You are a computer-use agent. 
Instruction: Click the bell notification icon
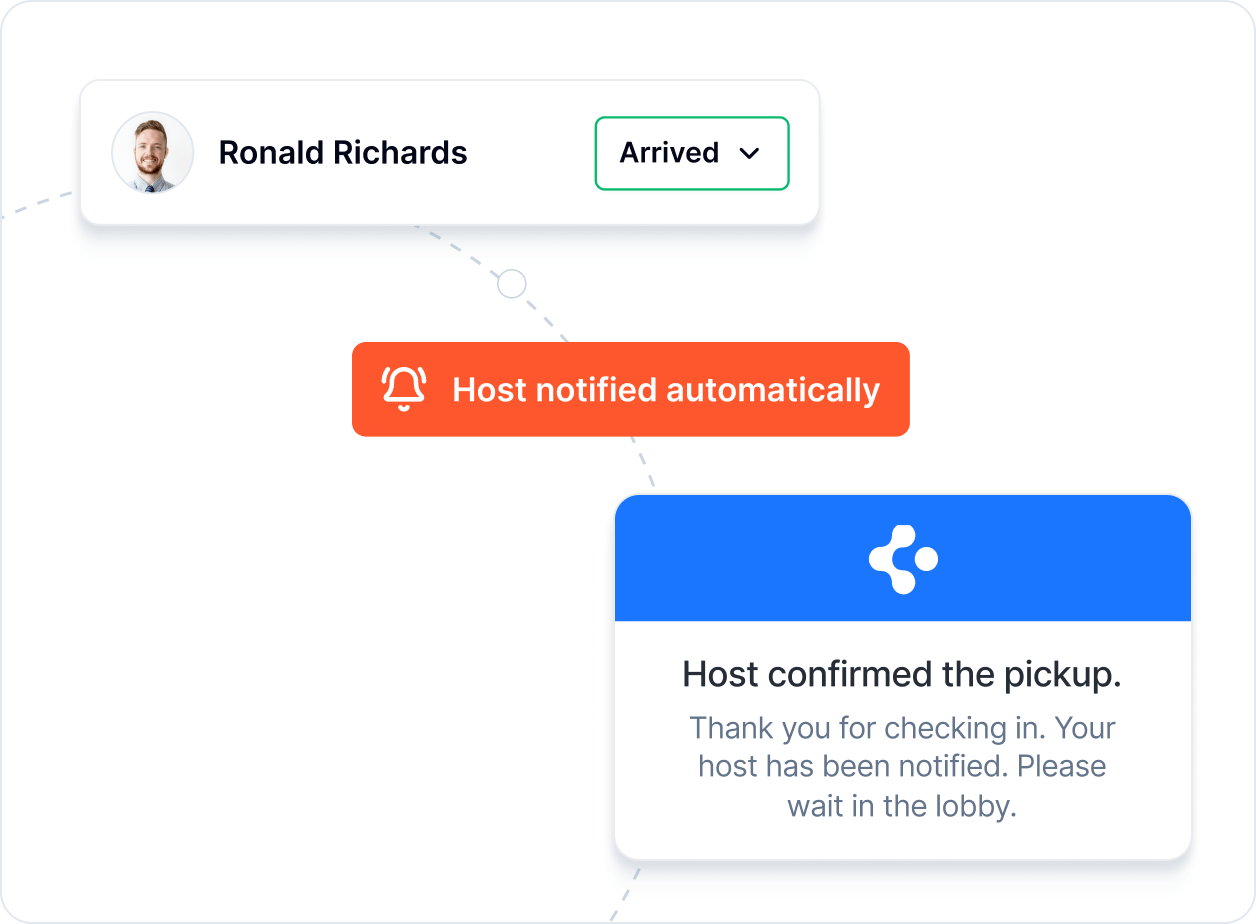point(404,389)
